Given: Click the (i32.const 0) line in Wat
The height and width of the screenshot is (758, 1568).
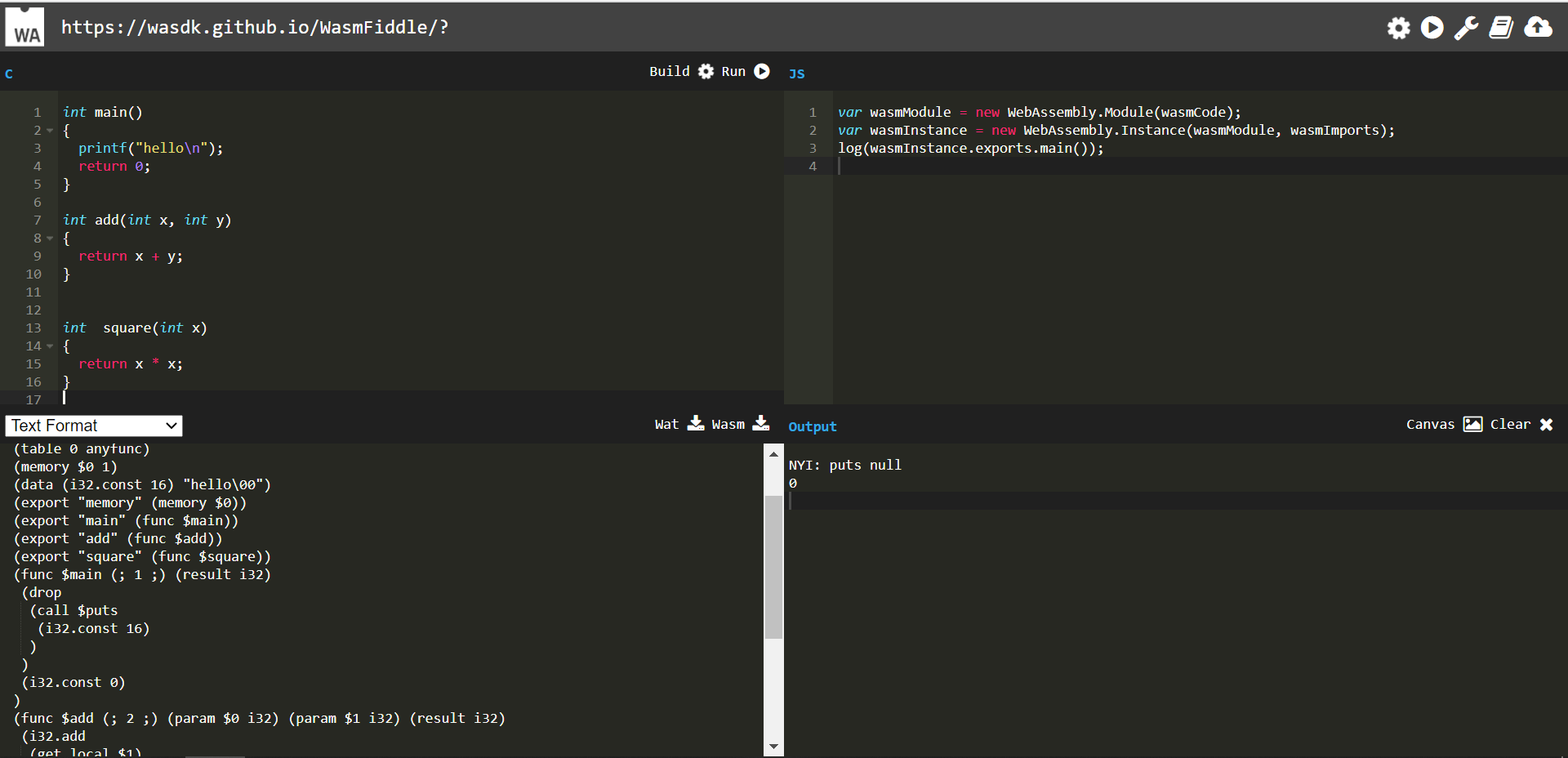Looking at the screenshot, I should pyautogui.click(x=73, y=682).
